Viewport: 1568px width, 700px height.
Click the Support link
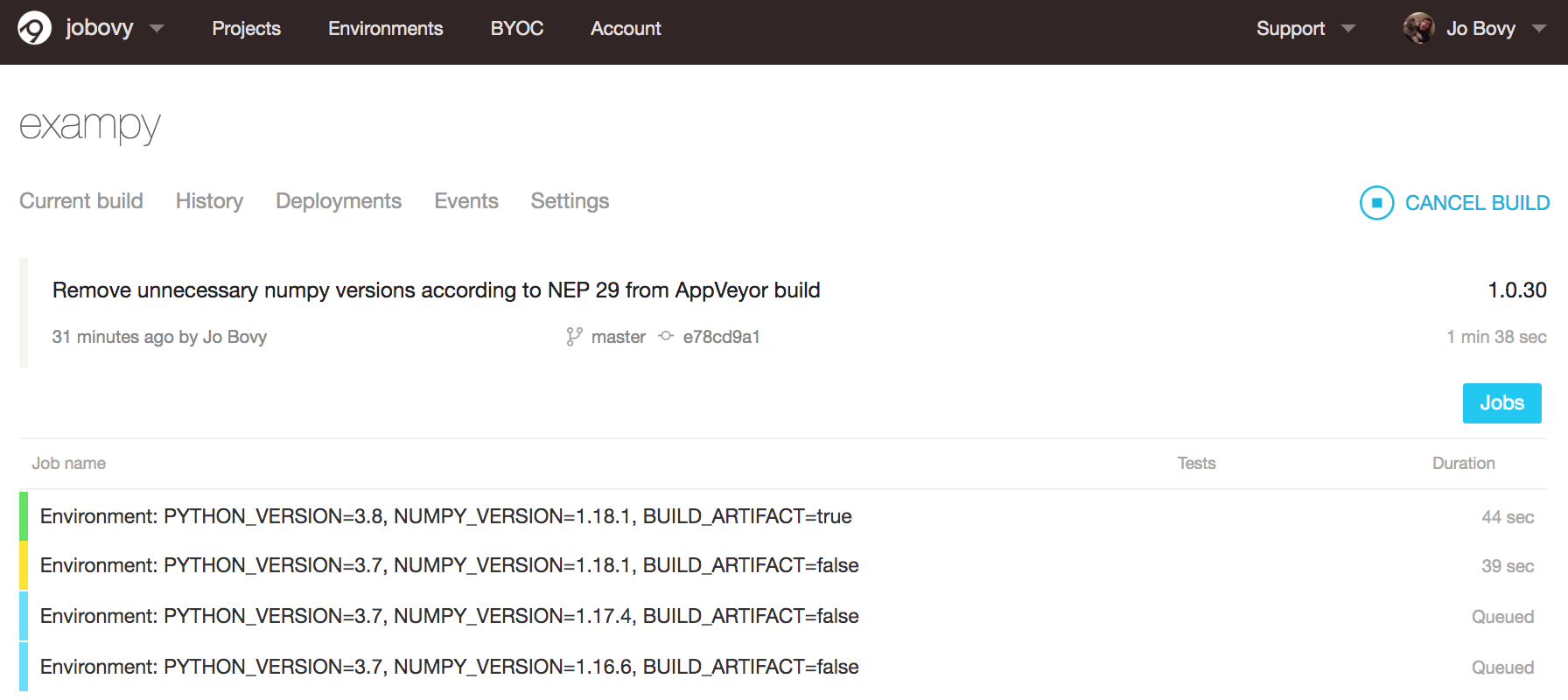click(1291, 29)
